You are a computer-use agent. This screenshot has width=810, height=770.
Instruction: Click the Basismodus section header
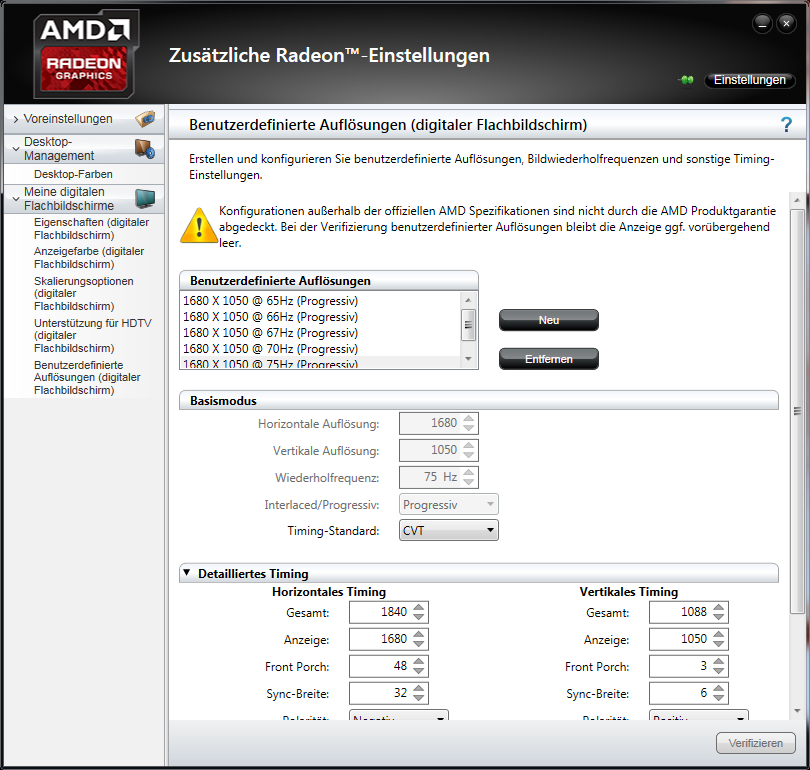[x=478, y=400]
